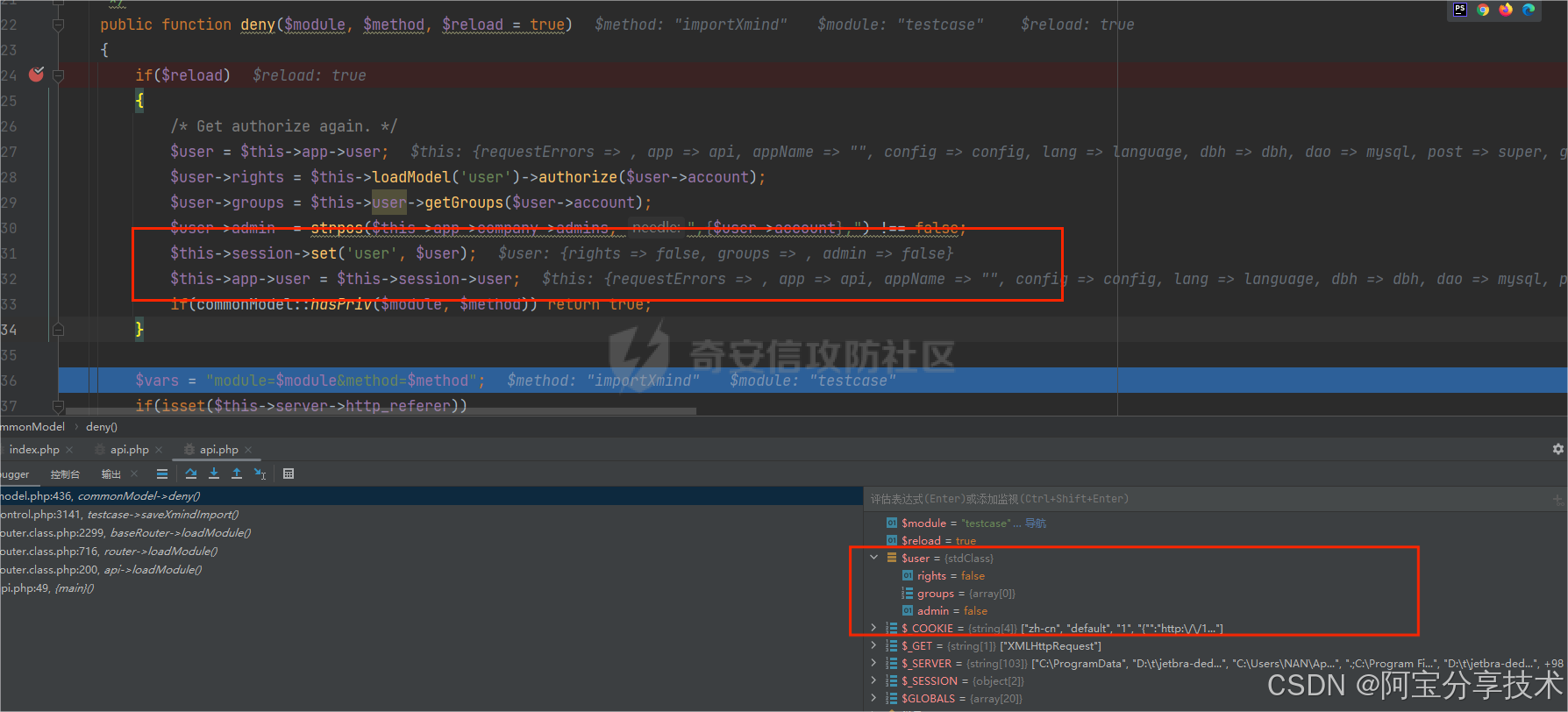Open the 输出 output tab
Image resolution: width=1568 pixels, height=712 pixels.
[111, 474]
